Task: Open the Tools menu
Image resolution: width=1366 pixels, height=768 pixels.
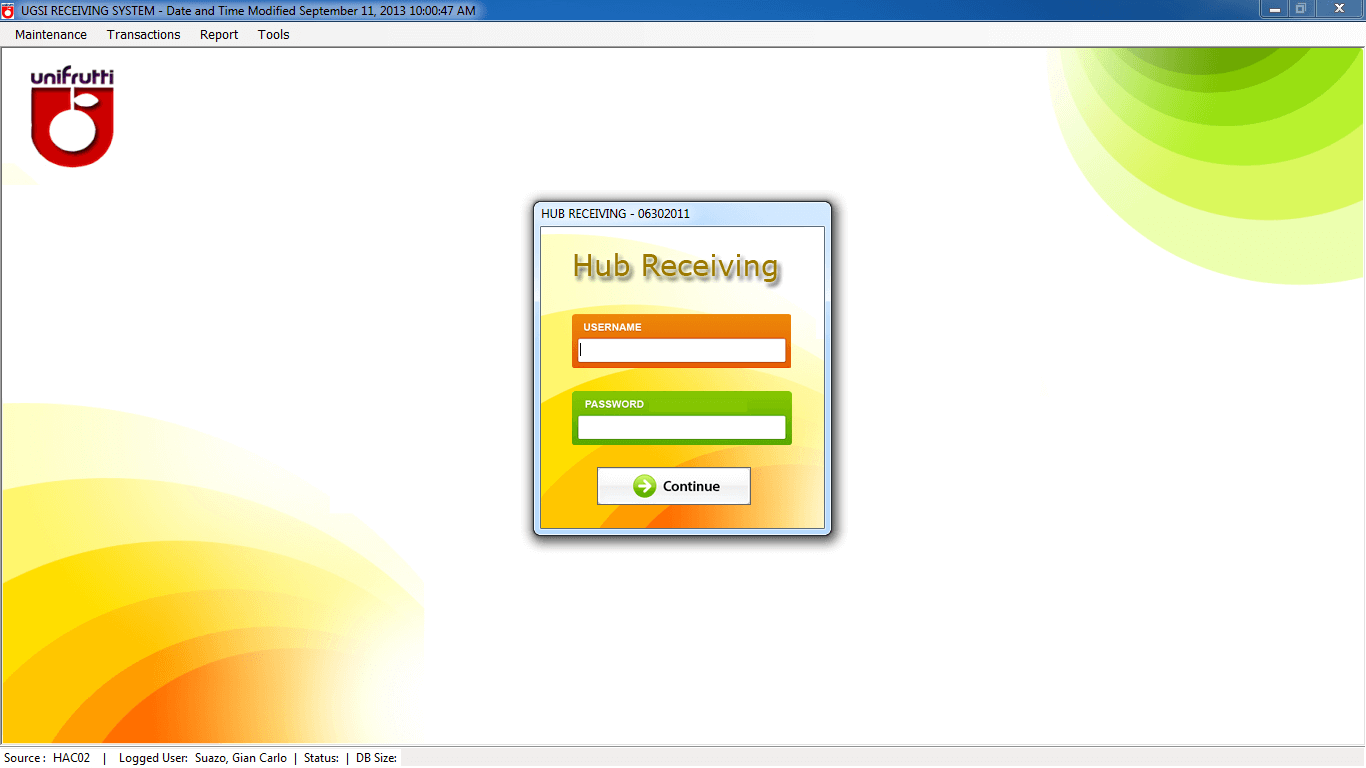Action: pyautogui.click(x=273, y=34)
